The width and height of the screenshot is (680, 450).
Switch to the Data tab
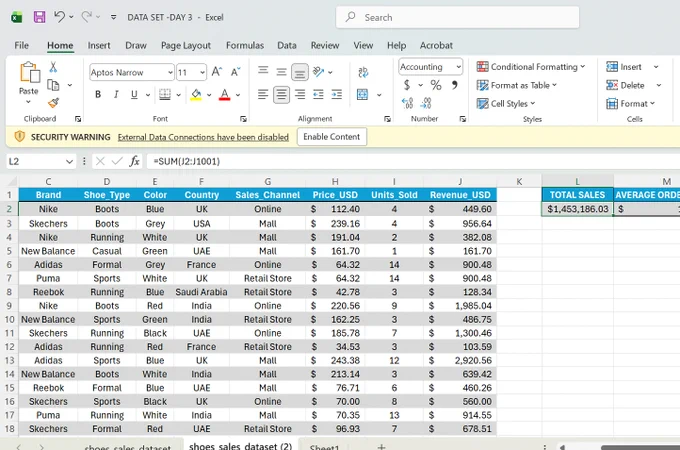pos(287,46)
